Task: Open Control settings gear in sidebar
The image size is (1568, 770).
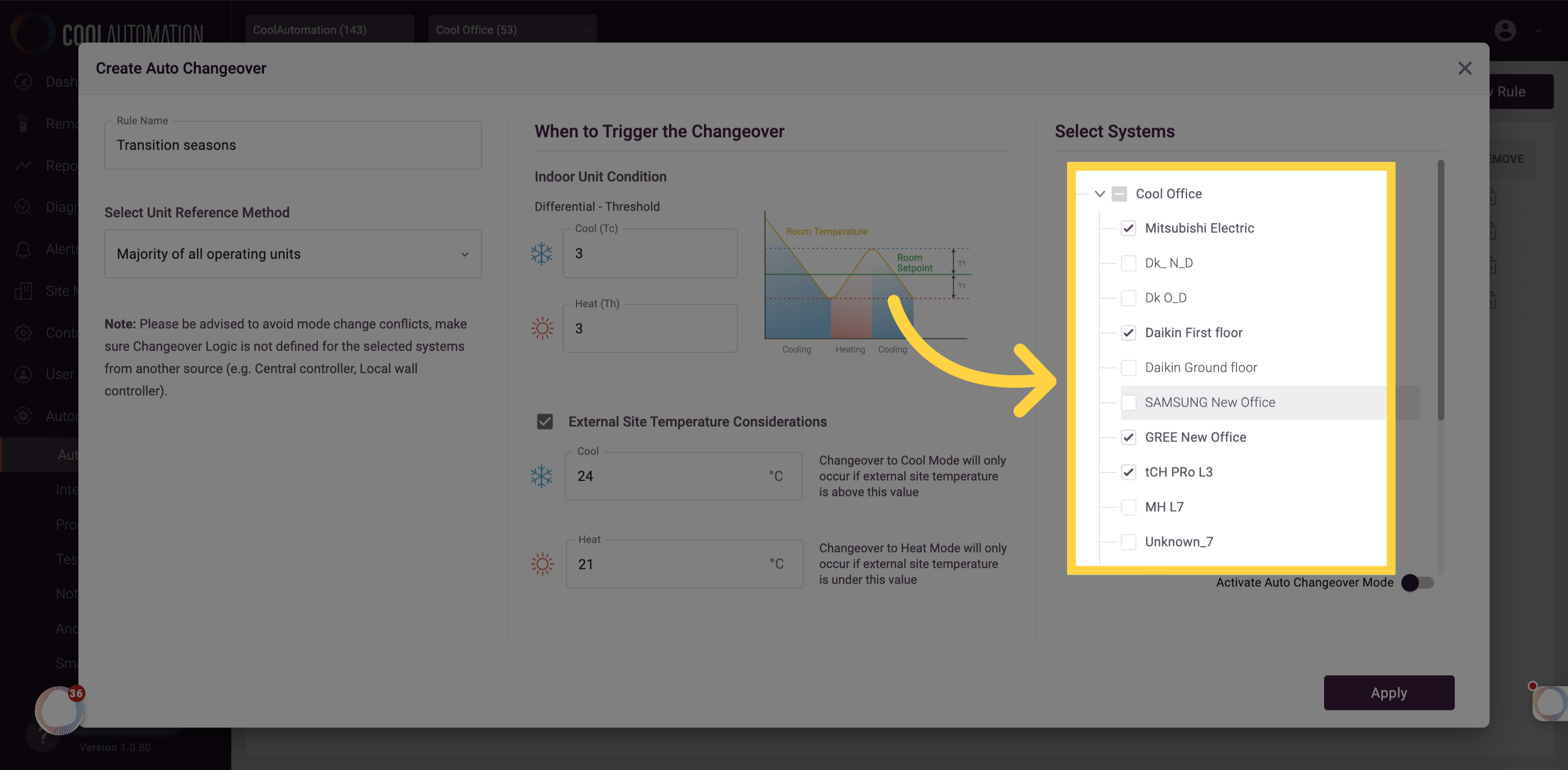Action: tap(23, 332)
